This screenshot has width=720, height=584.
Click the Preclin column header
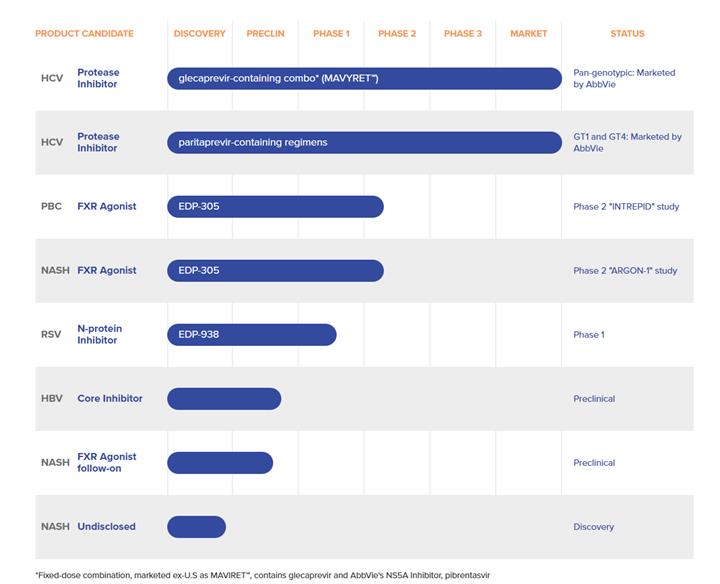[265, 34]
